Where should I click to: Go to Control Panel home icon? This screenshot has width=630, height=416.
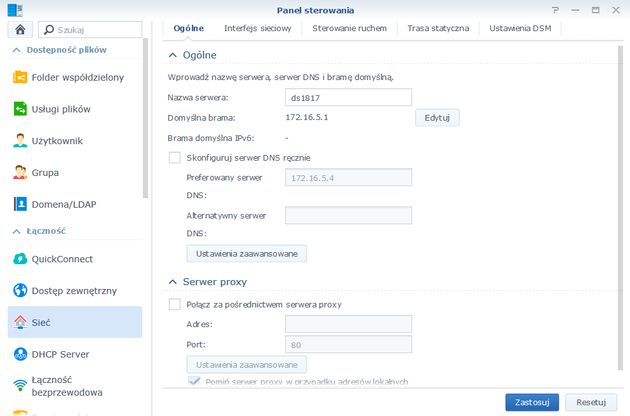(x=20, y=29)
